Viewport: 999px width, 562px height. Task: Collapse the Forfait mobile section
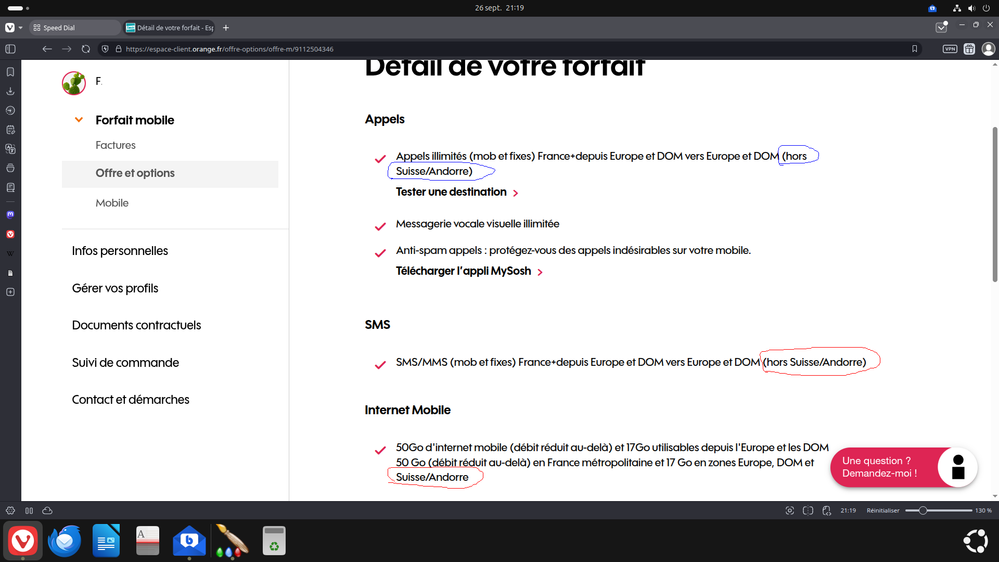[79, 120]
